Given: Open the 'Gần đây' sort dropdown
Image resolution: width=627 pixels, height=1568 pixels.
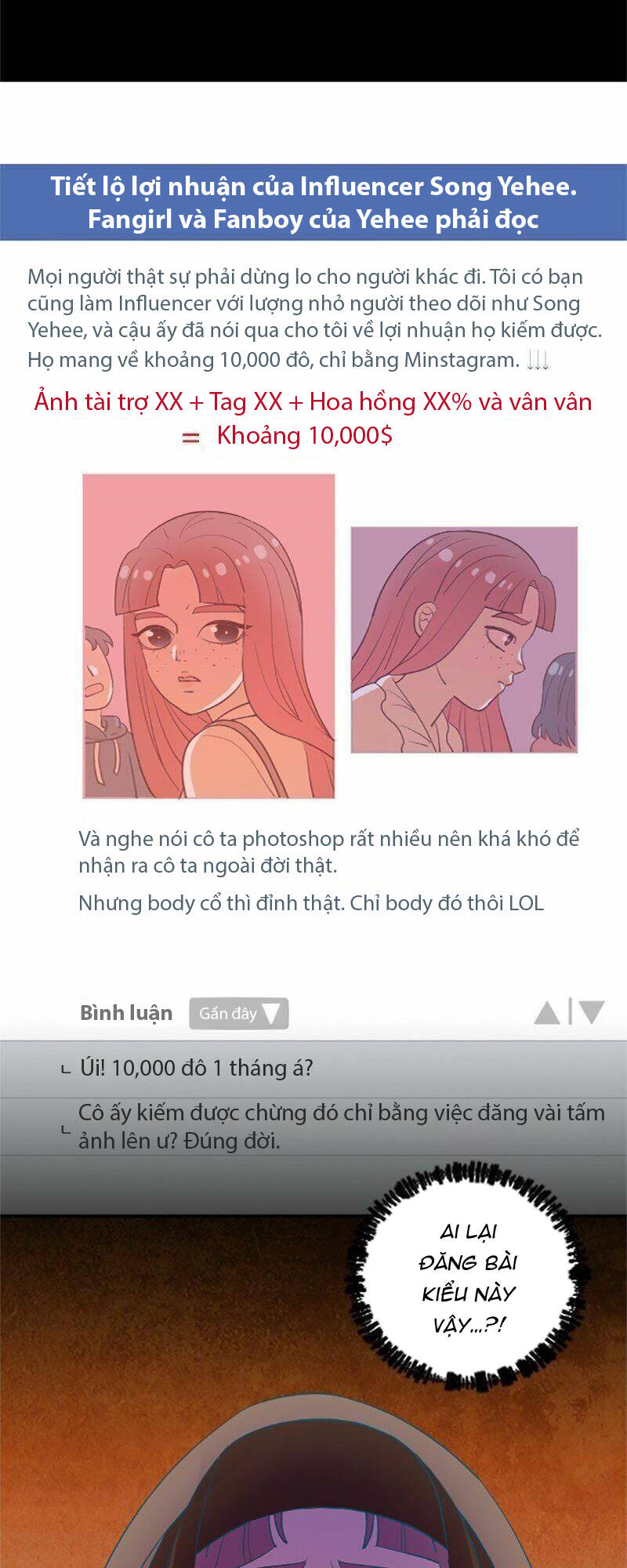Looking at the screenshot, I should tap(239, 1013).
